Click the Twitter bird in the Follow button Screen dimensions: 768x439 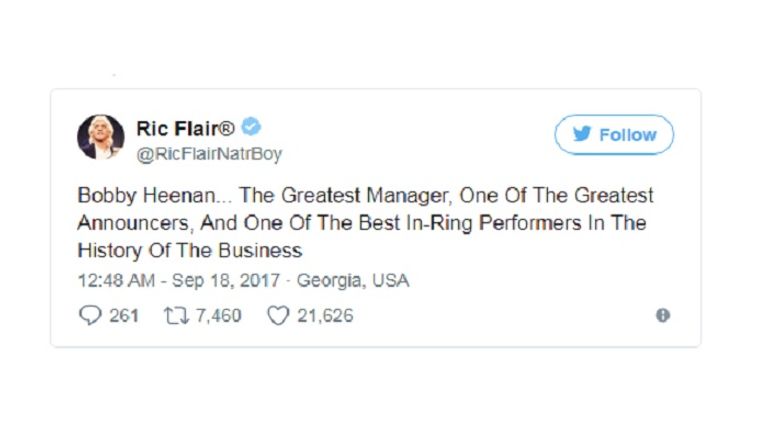(x=581, y=135)
